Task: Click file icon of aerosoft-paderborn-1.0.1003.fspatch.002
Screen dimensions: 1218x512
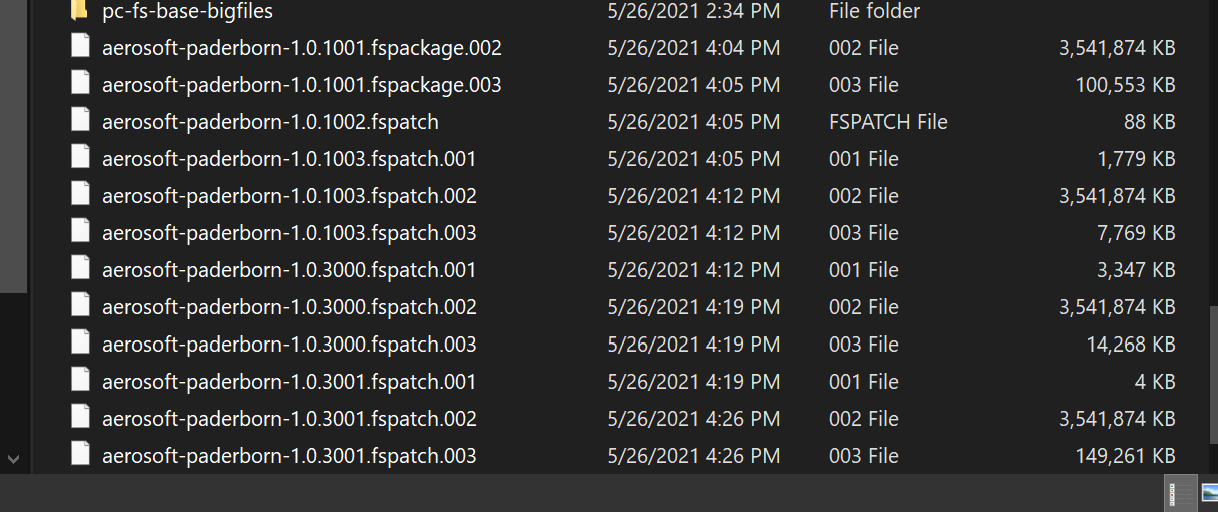Action: pyautogui.click(x=80, y=195)
